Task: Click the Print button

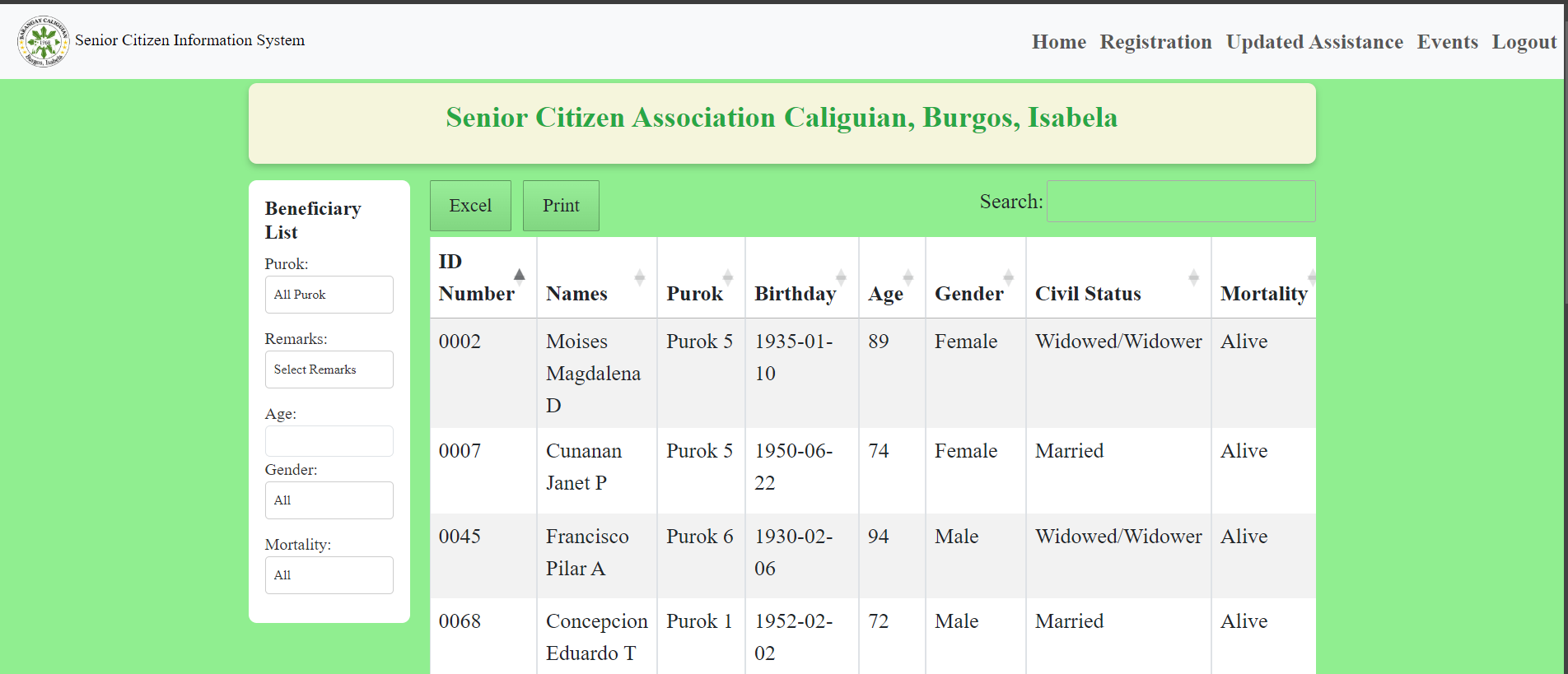Action: pyautogui.click(x=561, y=206)
